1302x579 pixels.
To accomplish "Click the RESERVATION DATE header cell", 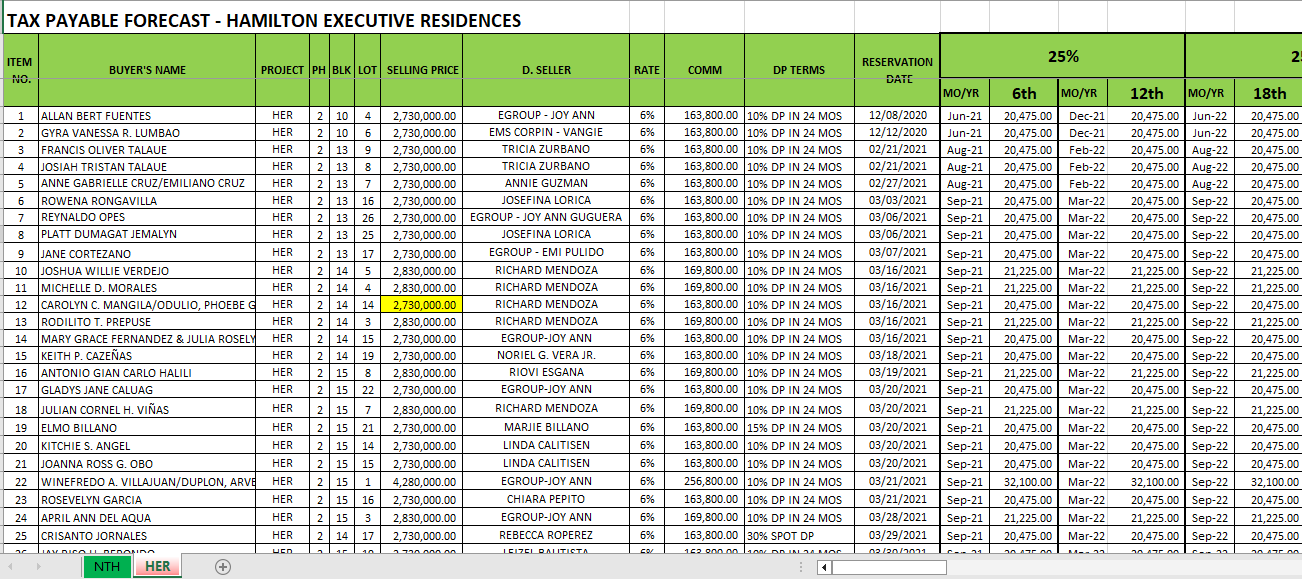I will [x=897, y=70].
